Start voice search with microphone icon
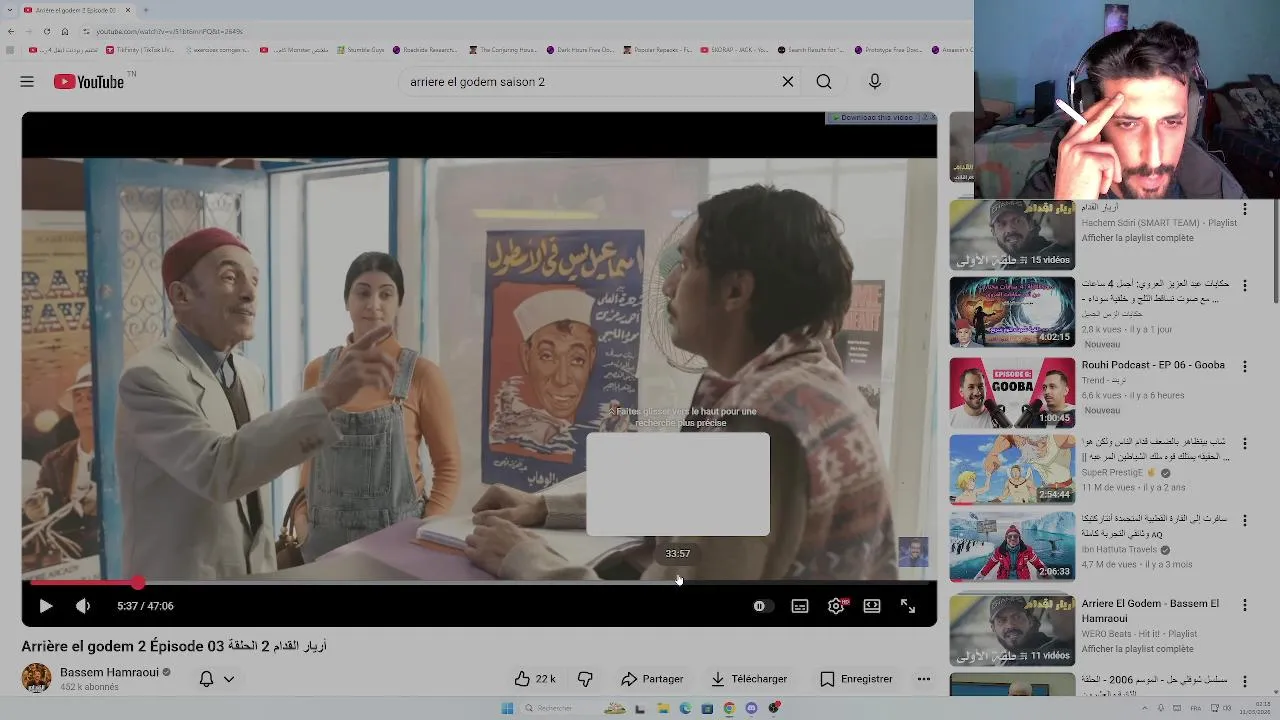The width and height of the screenshot is (1280, 720). [875, 82]
